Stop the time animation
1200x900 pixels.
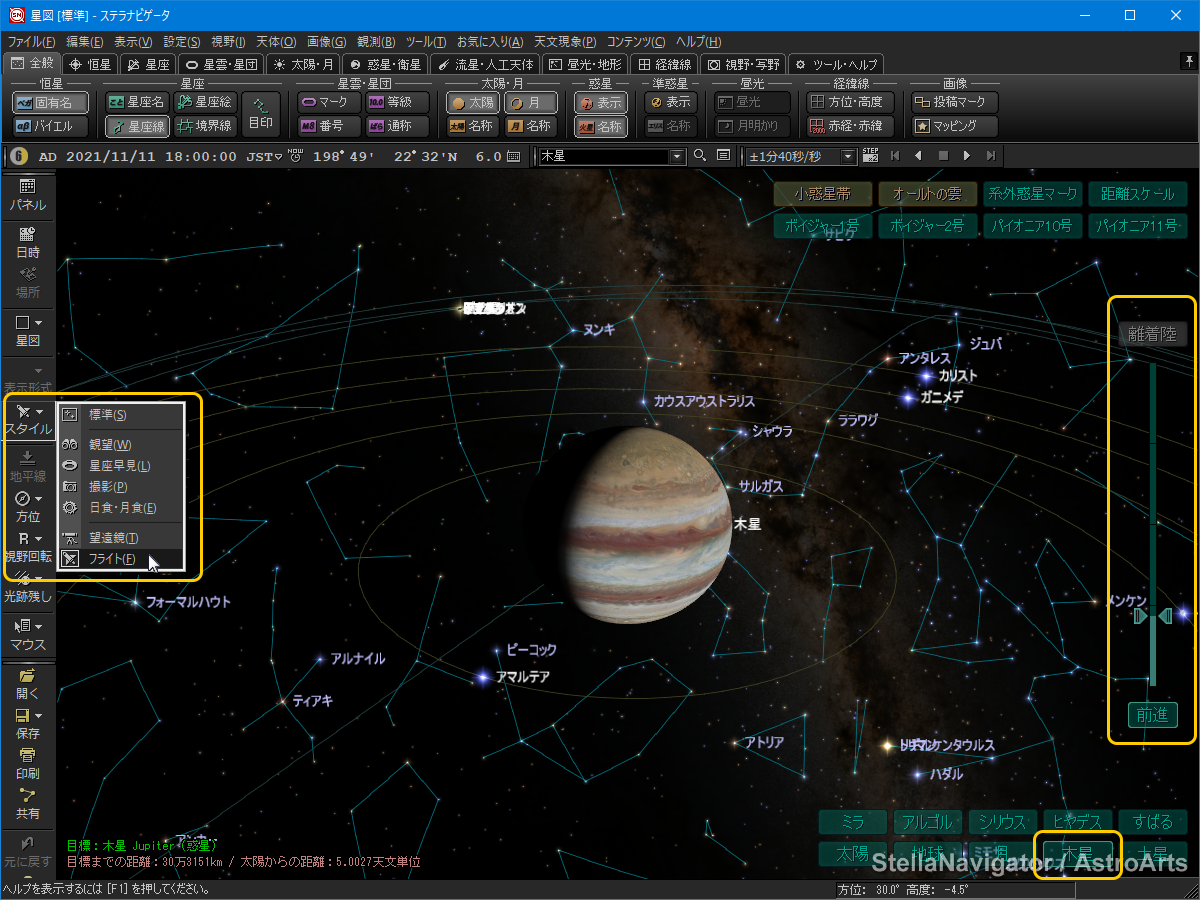coord(943,156)
